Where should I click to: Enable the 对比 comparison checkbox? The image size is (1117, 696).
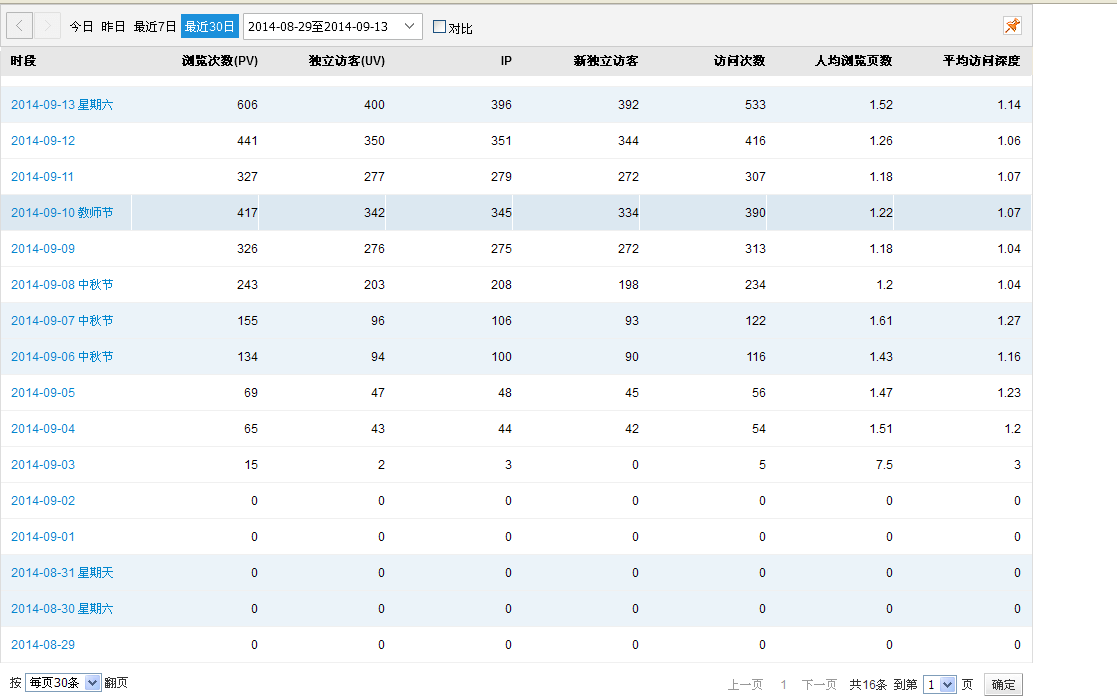point(439,27)
